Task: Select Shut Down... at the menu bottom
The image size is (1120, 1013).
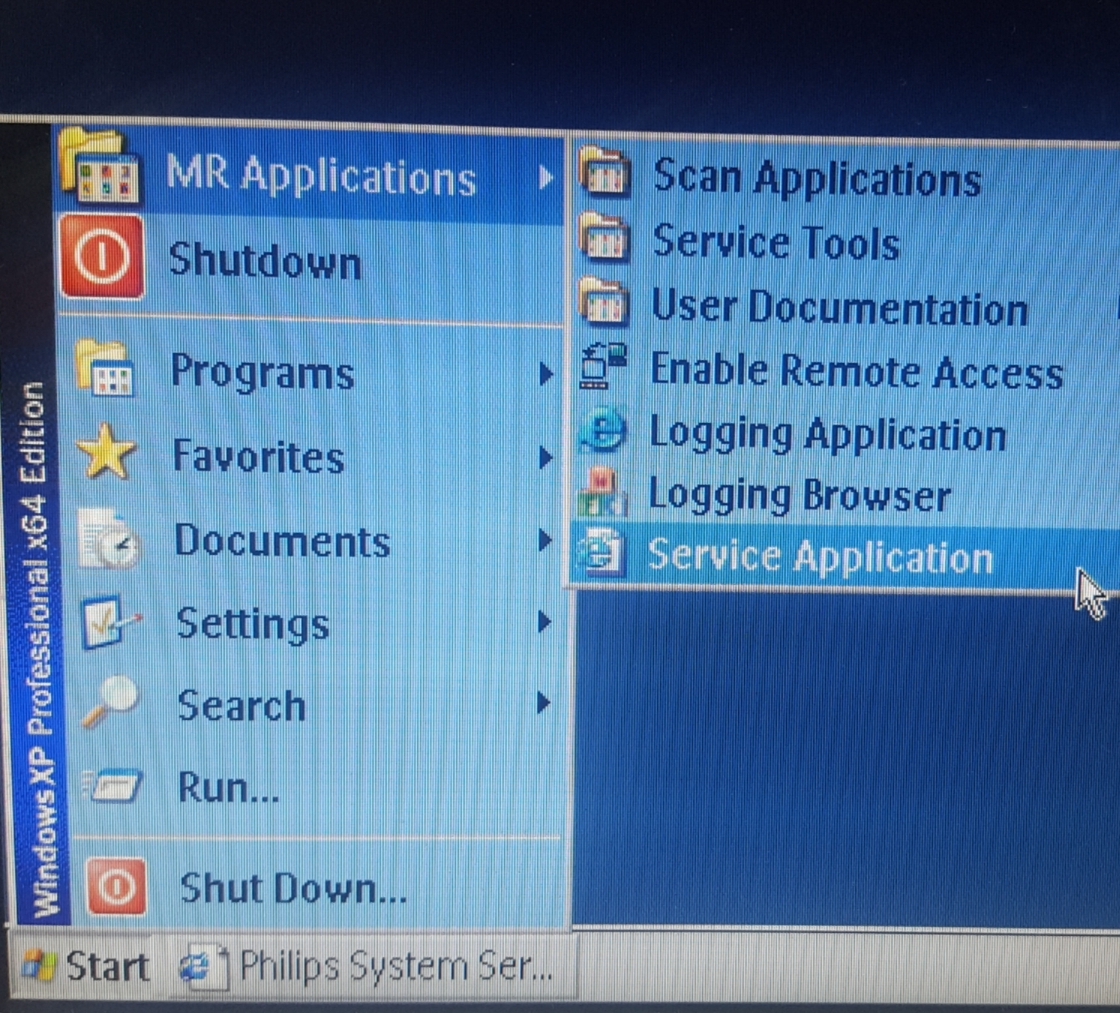Action: pyautogui.click(x=318, y=887)
